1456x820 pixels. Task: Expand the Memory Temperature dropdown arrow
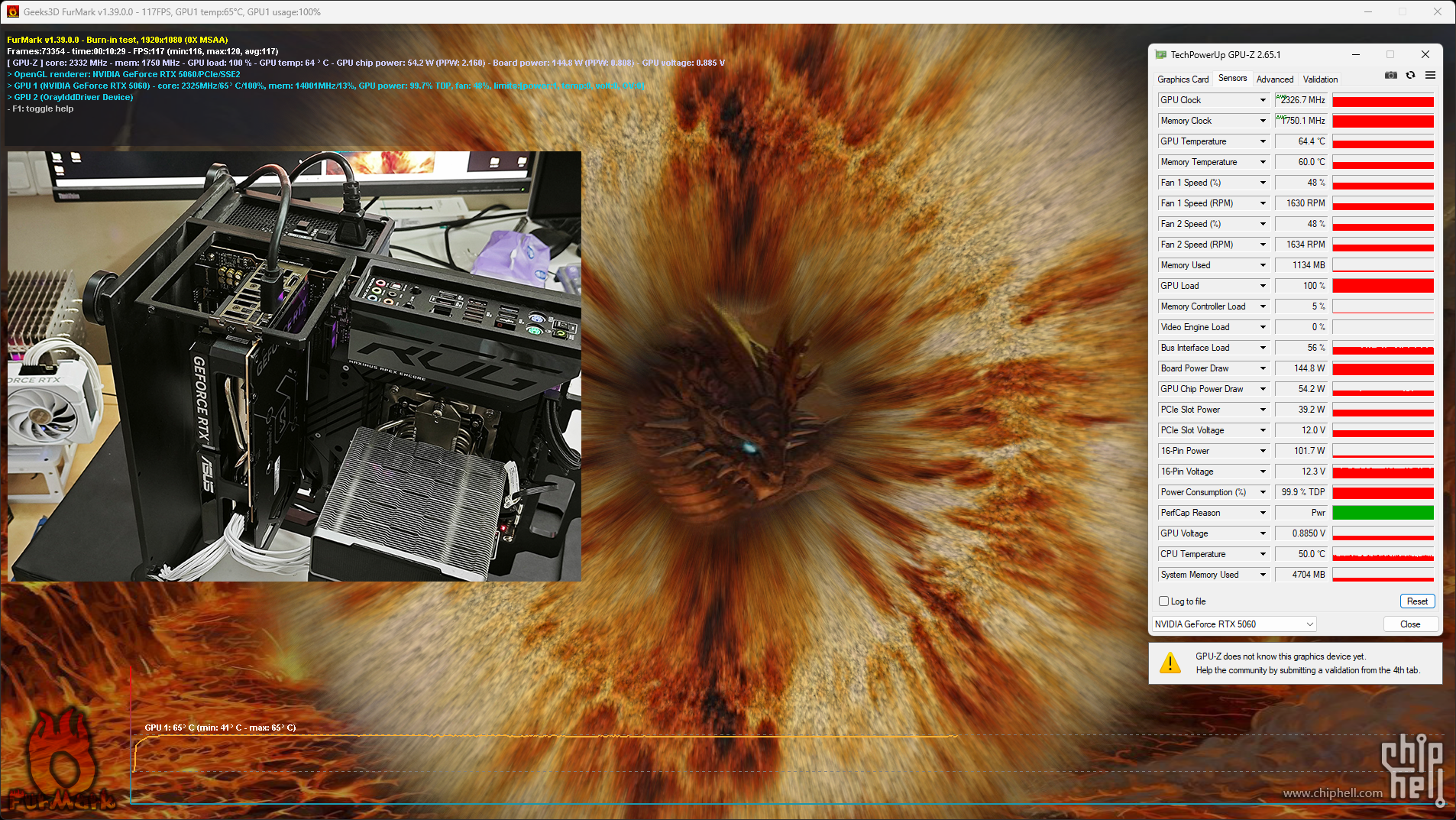click(1263, 162)
